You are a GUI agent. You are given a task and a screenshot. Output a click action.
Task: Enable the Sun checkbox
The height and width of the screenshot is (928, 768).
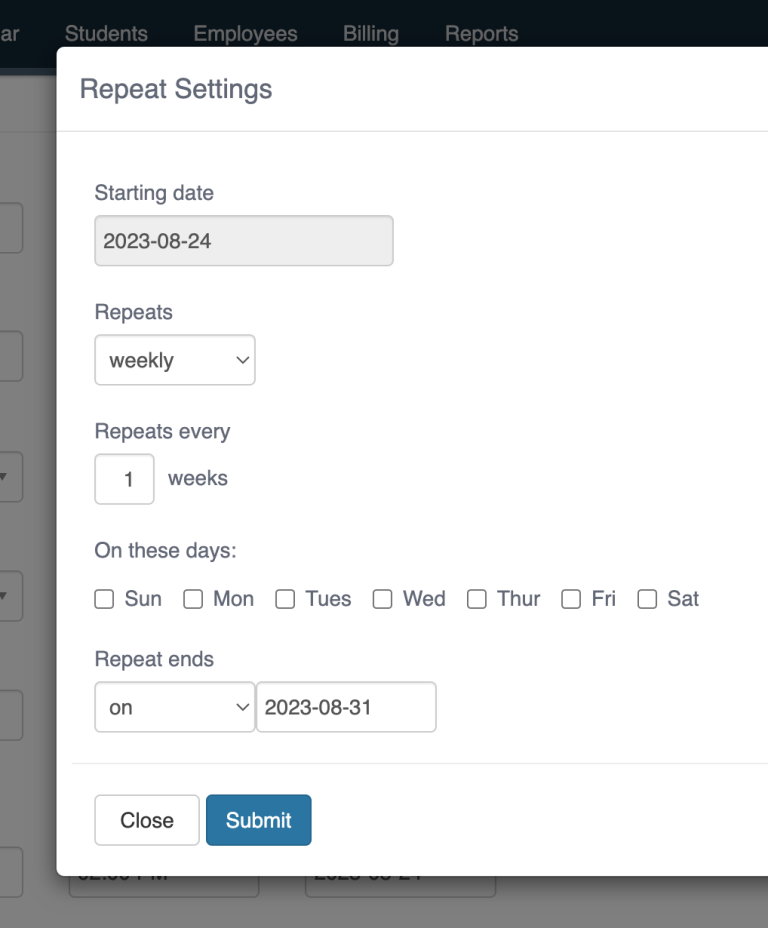click(x=104, y=599)
